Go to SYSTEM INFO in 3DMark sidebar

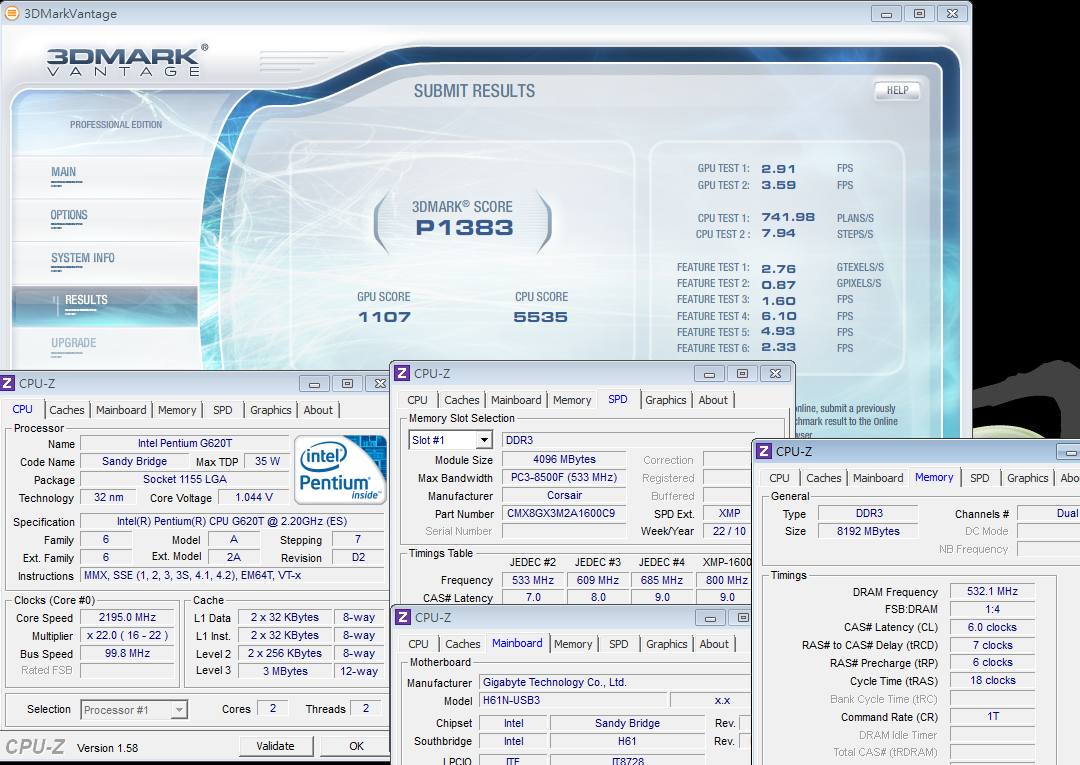[83, 259]
